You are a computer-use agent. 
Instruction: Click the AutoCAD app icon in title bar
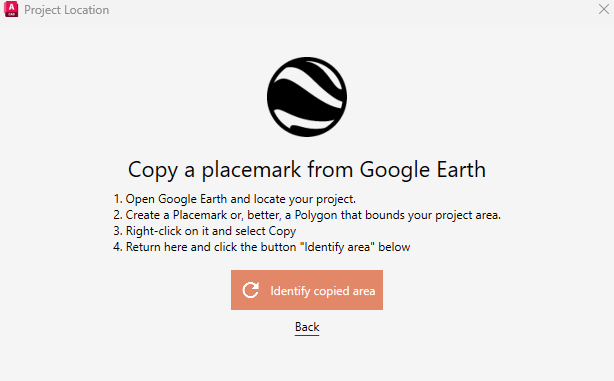coord(11,9)
